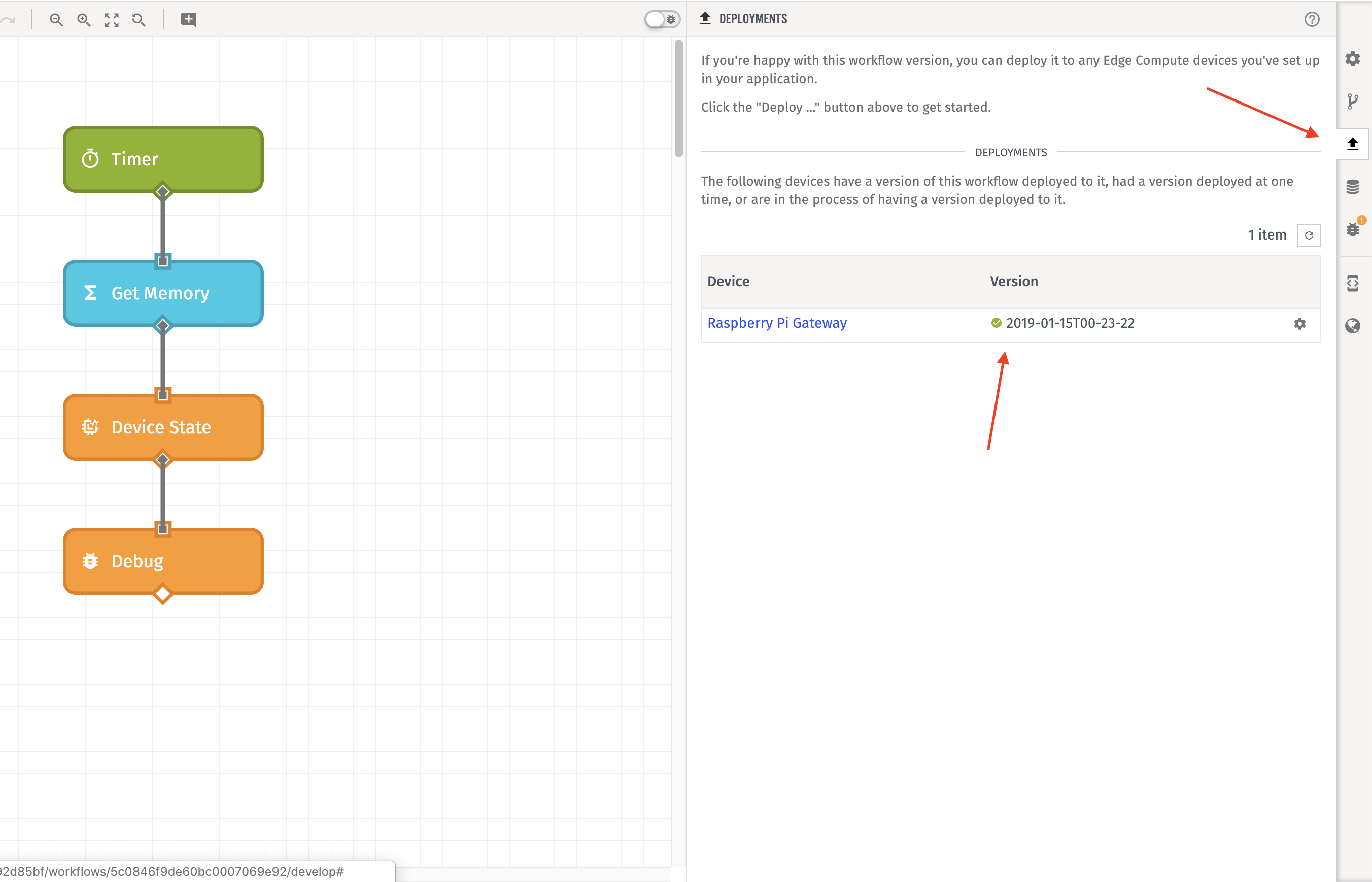Viewport: 1372px width, 882px height.
Task: Click the Timer node output connector
Action: [163, 191]
